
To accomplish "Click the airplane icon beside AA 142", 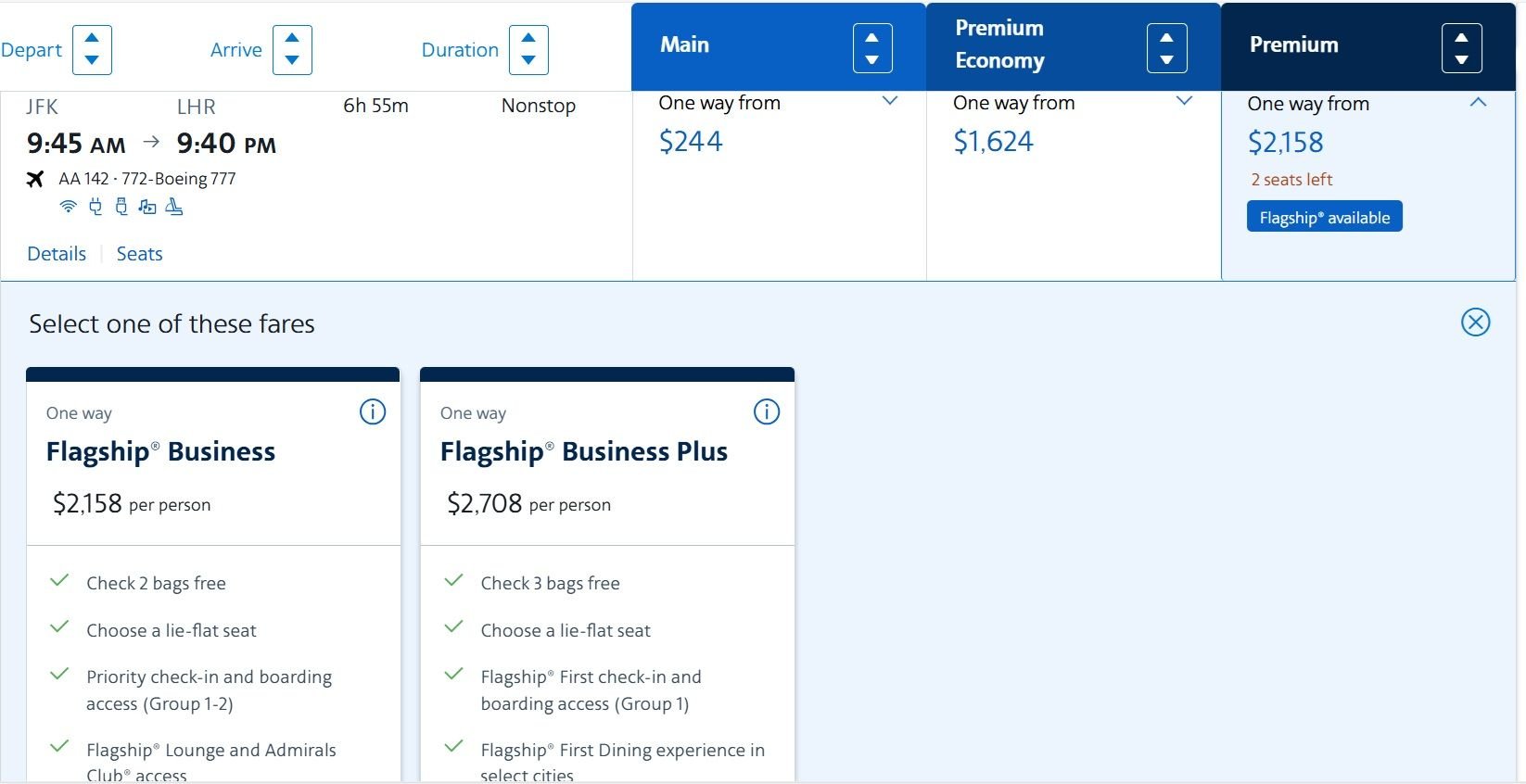I will click(x=35, y=179).
